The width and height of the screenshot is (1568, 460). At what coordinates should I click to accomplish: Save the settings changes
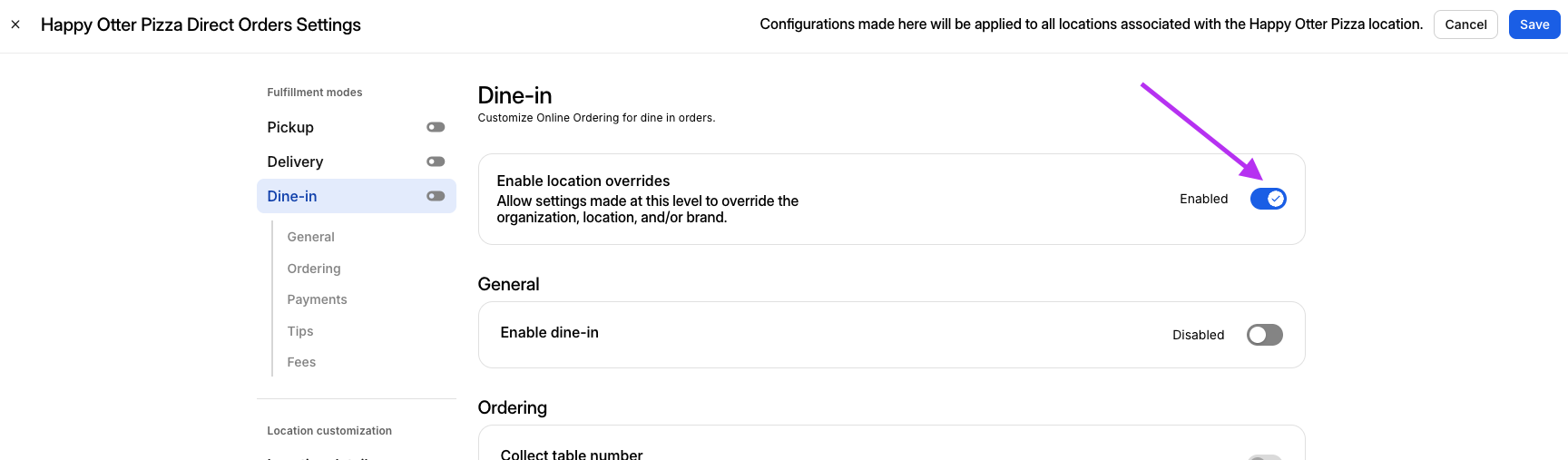tap(1534, 24)
